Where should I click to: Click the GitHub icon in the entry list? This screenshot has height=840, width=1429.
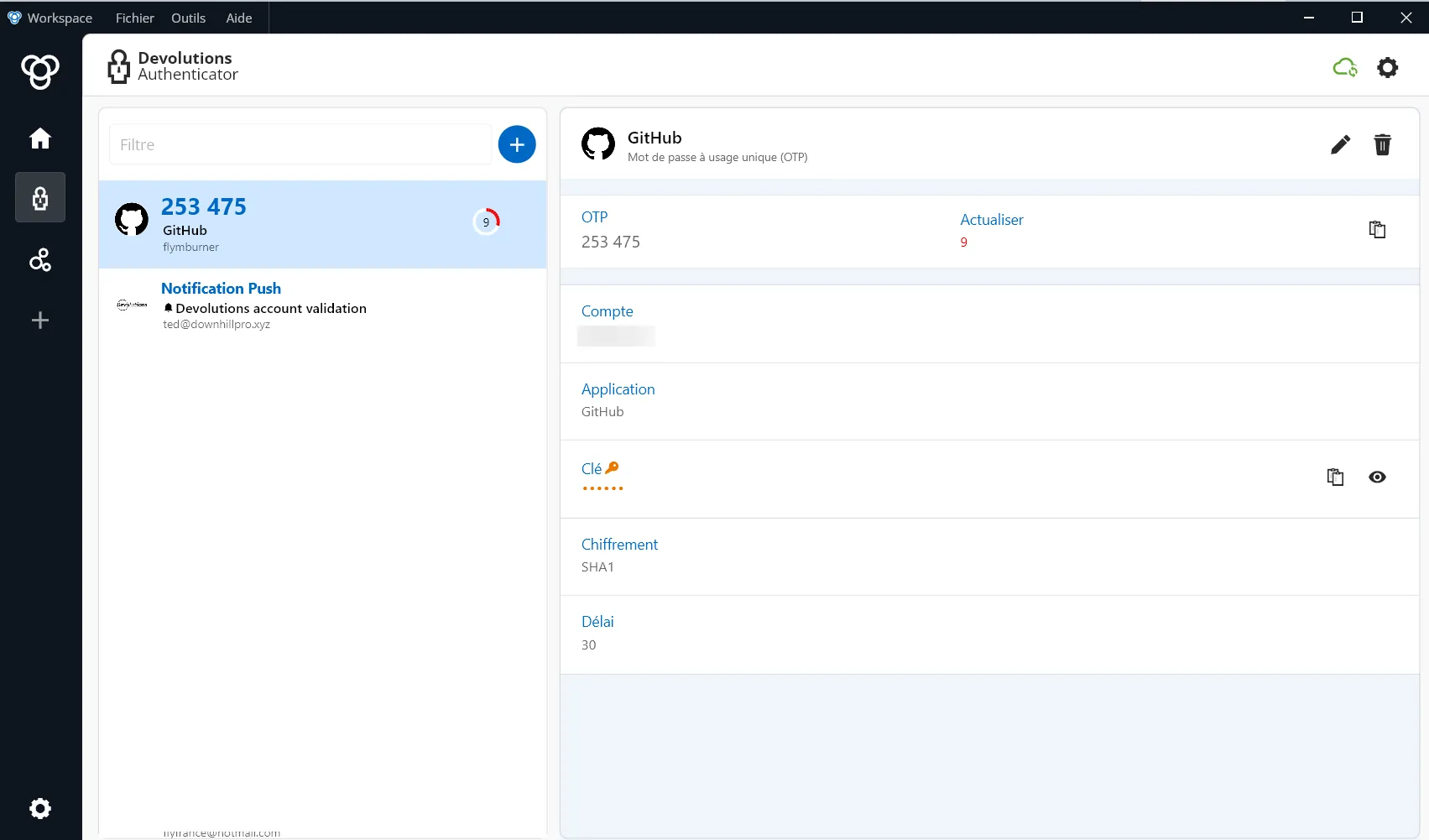(x=132, y=220)
